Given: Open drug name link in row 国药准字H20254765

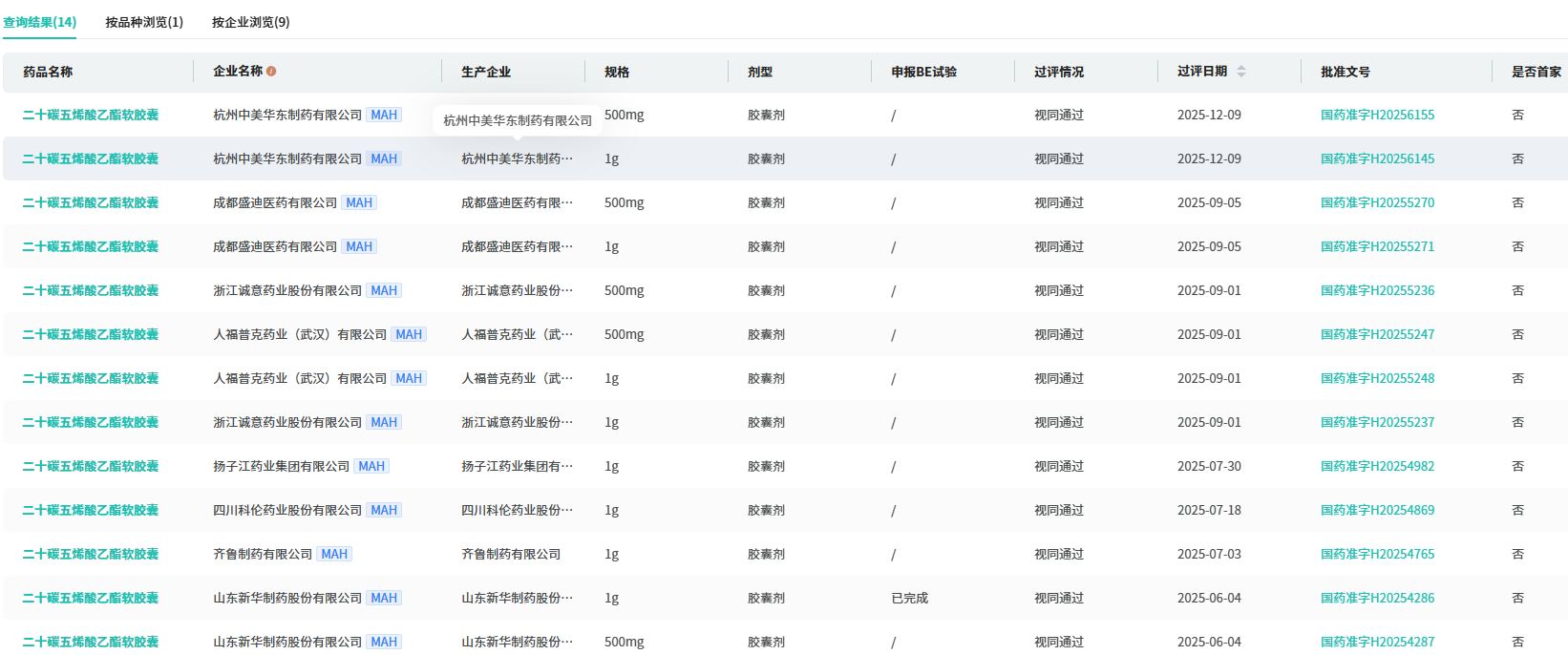Looking at the screenshot, I should [91, 554].
